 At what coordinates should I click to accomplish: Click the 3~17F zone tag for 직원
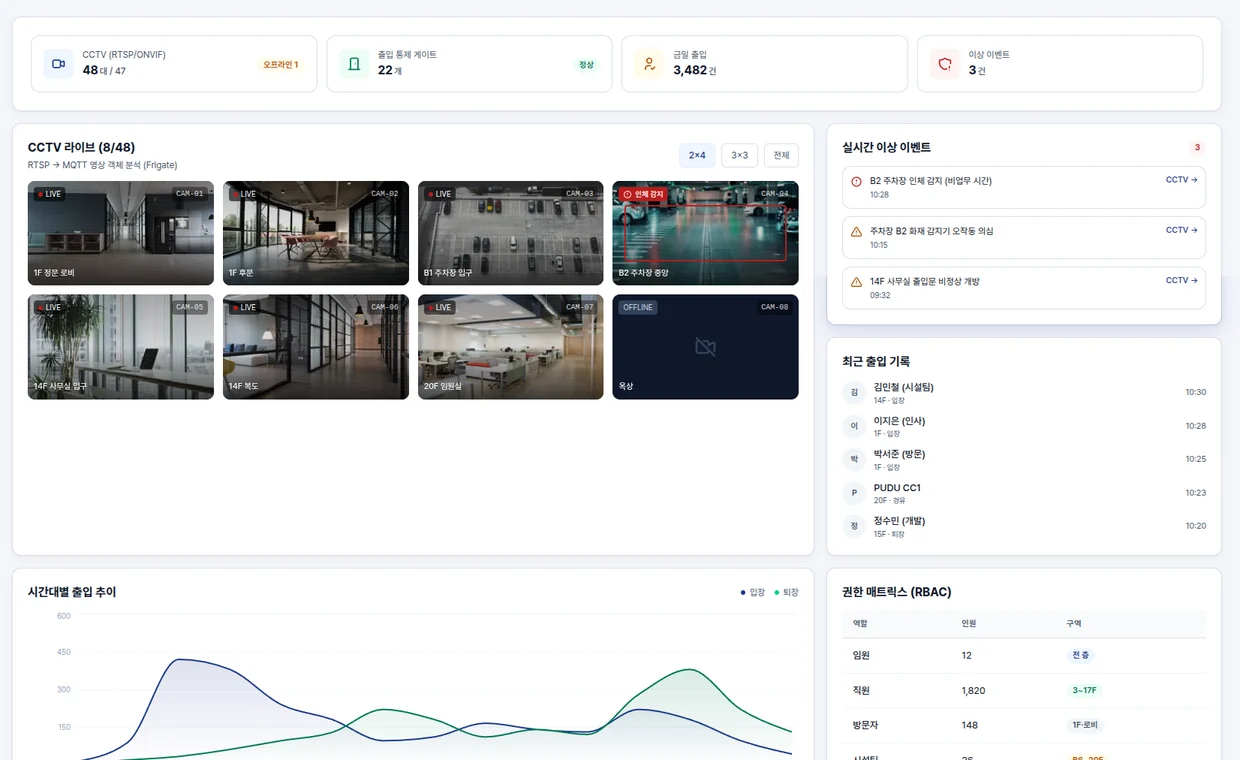(1085, 690)
